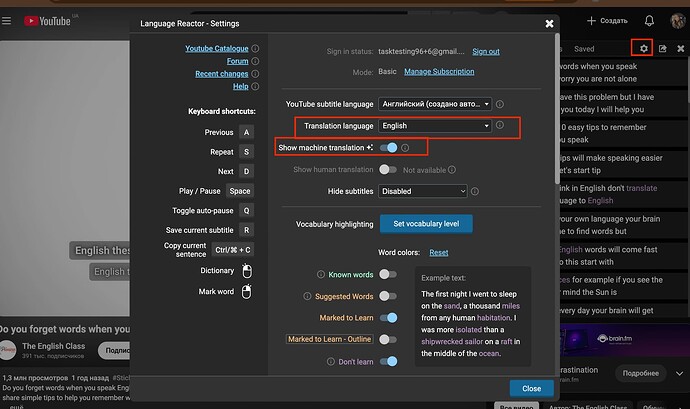Viewport: 690px width, 409px height.
Task: Expand YouTube subtitle language dropdown
Action: 435,103
